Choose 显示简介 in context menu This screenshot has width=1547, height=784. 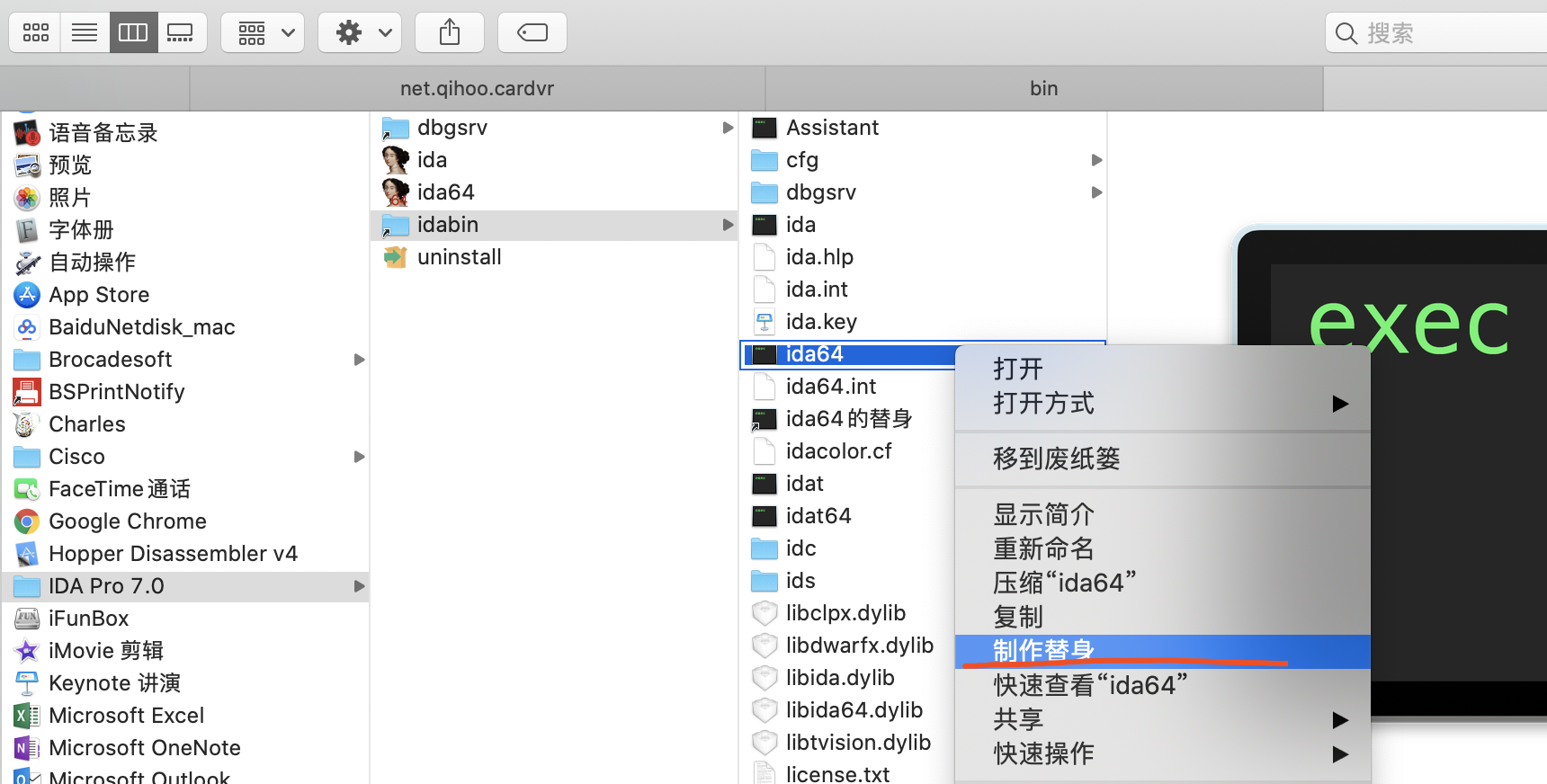1162,514
